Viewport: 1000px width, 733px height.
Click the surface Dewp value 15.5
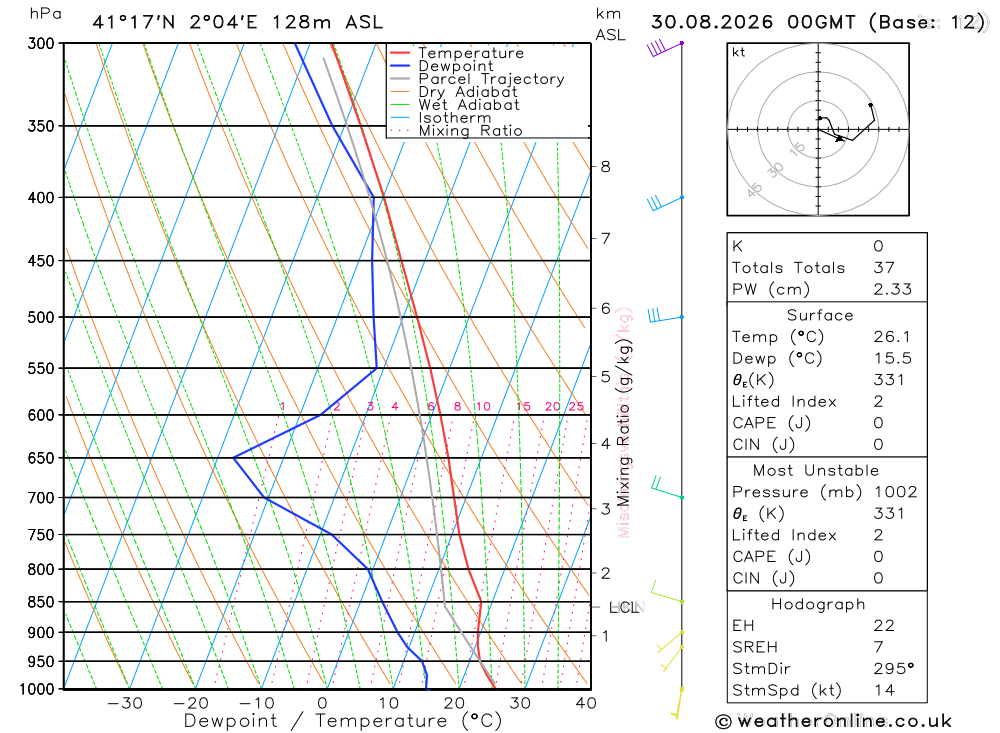(893, 359)
